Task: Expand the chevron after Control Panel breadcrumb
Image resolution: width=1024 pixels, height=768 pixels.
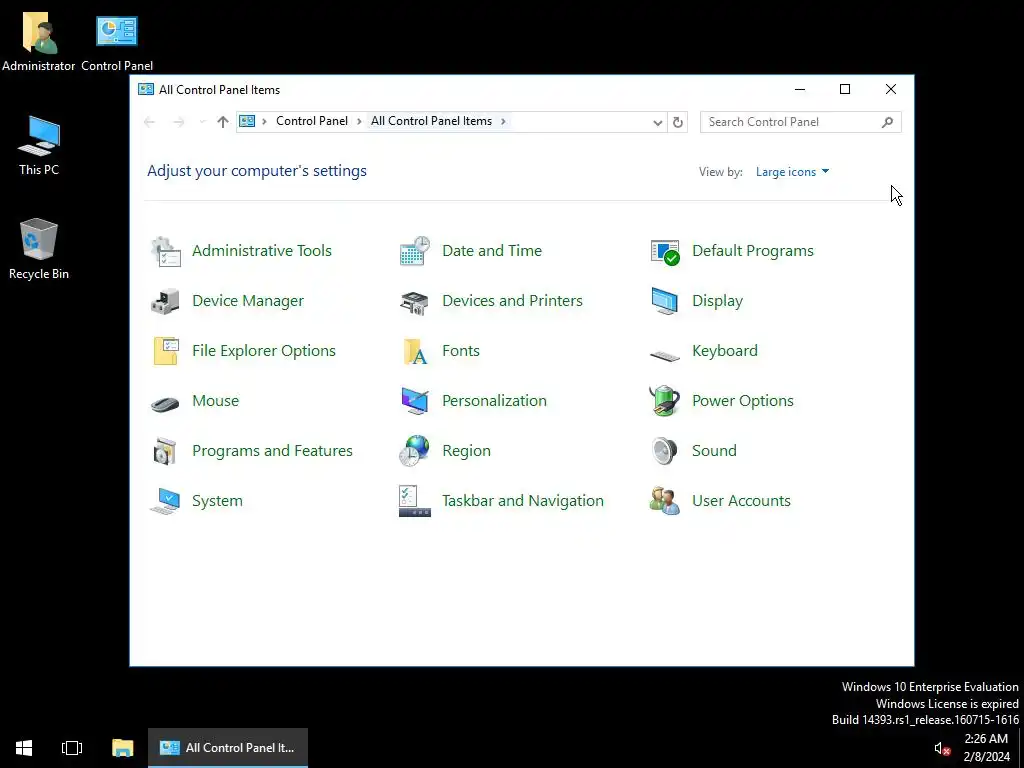Action: click(359, 121)
